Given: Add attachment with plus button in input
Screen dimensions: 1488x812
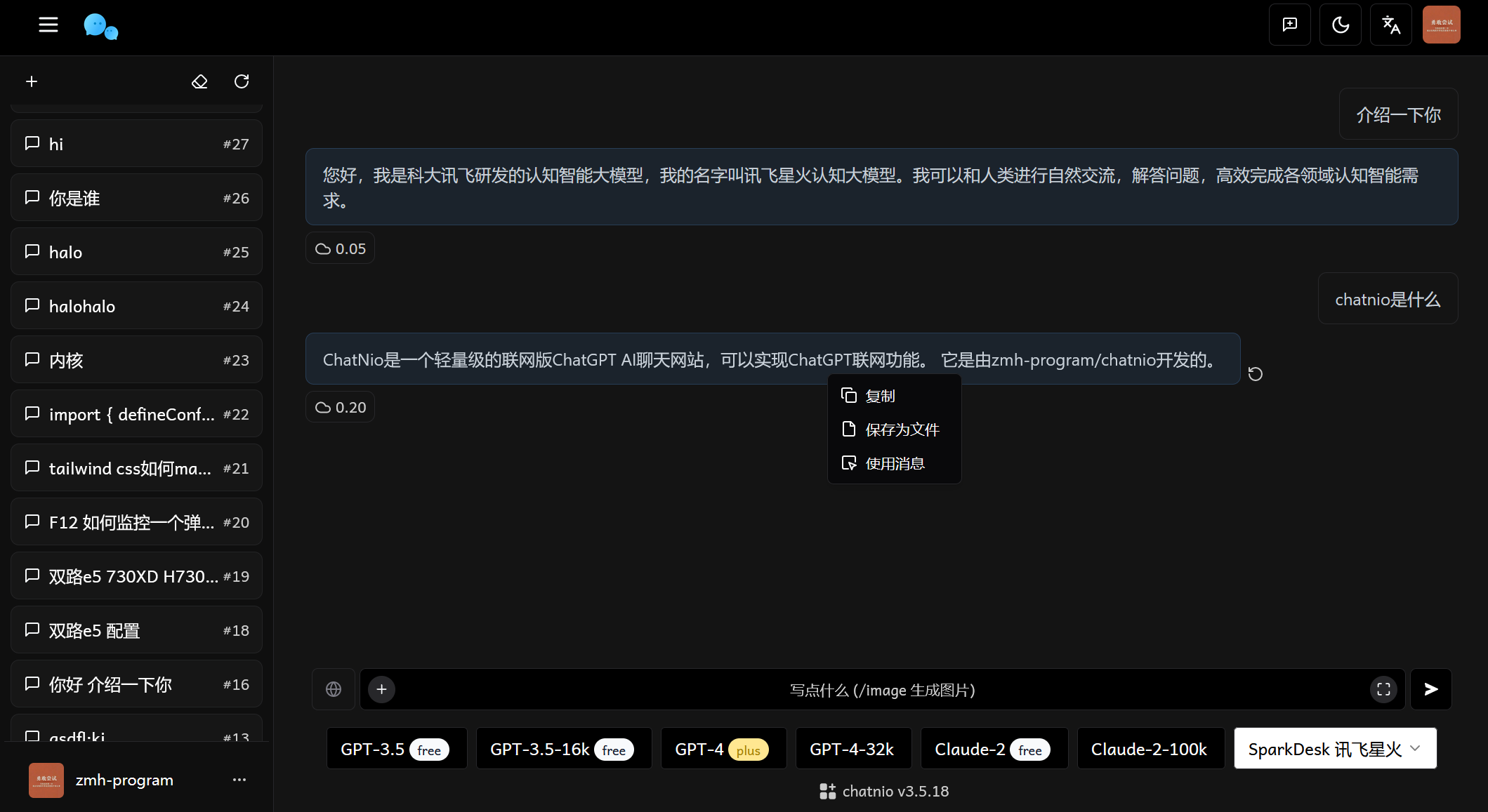Looking at the screenshot, I should [381, 689].
